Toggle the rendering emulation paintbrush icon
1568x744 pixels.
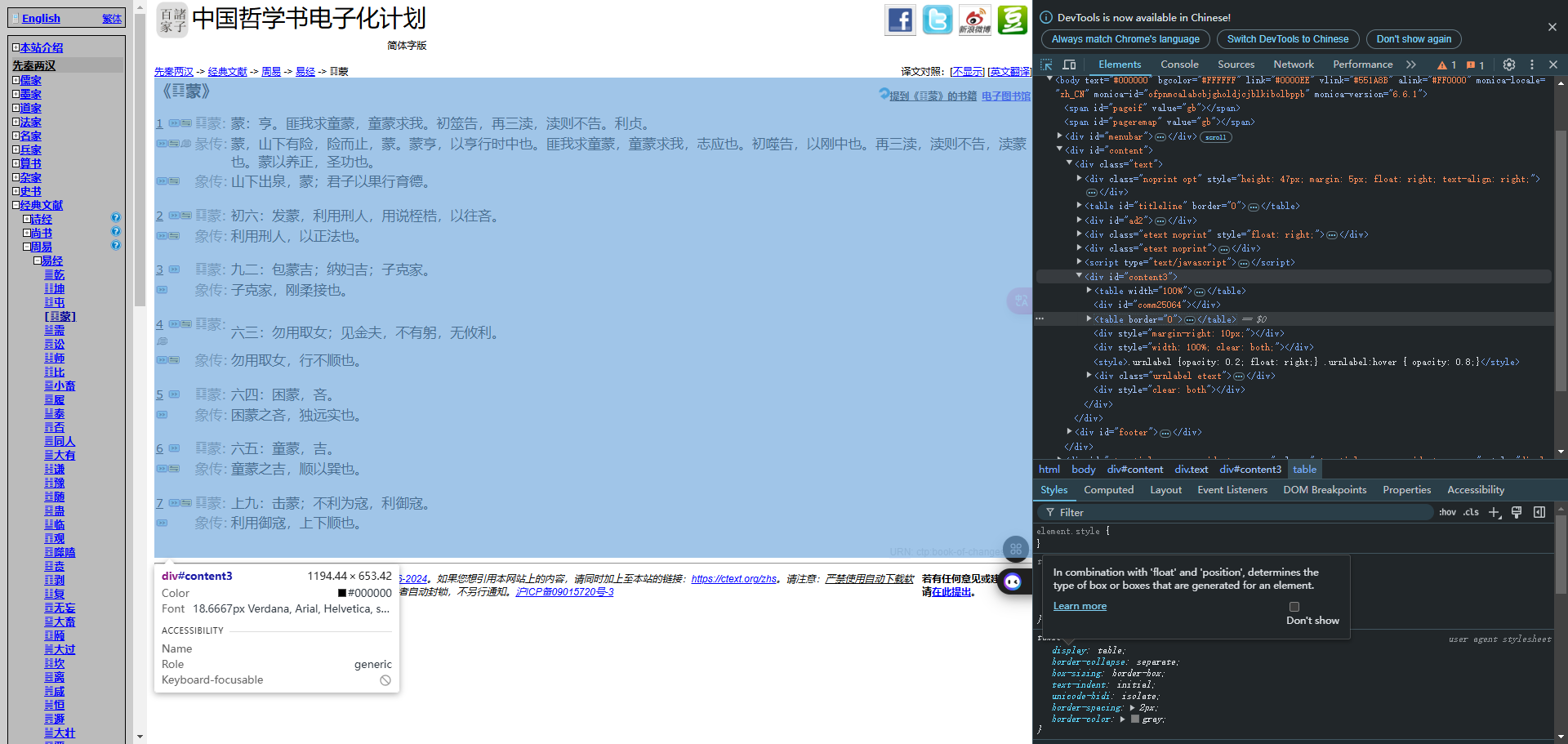click(x=1517, y=512)
